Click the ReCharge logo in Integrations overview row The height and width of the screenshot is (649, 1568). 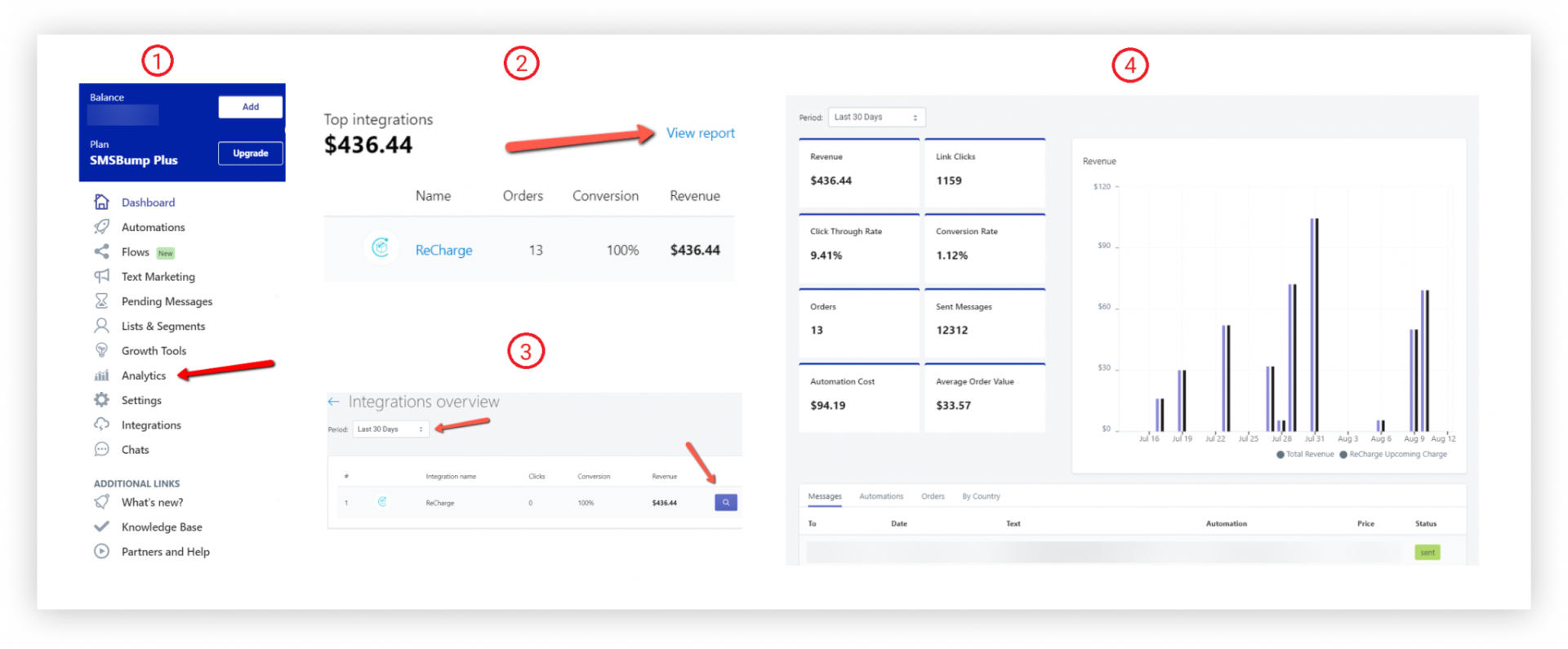[382, 502]
